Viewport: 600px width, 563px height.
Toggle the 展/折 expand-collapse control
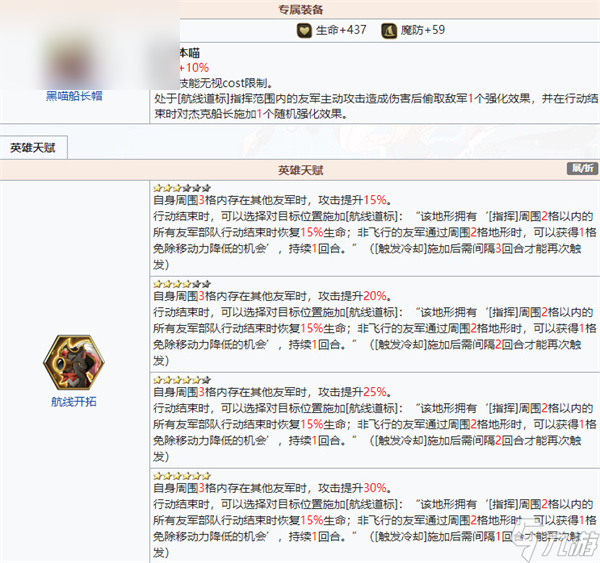coord(580,168)
